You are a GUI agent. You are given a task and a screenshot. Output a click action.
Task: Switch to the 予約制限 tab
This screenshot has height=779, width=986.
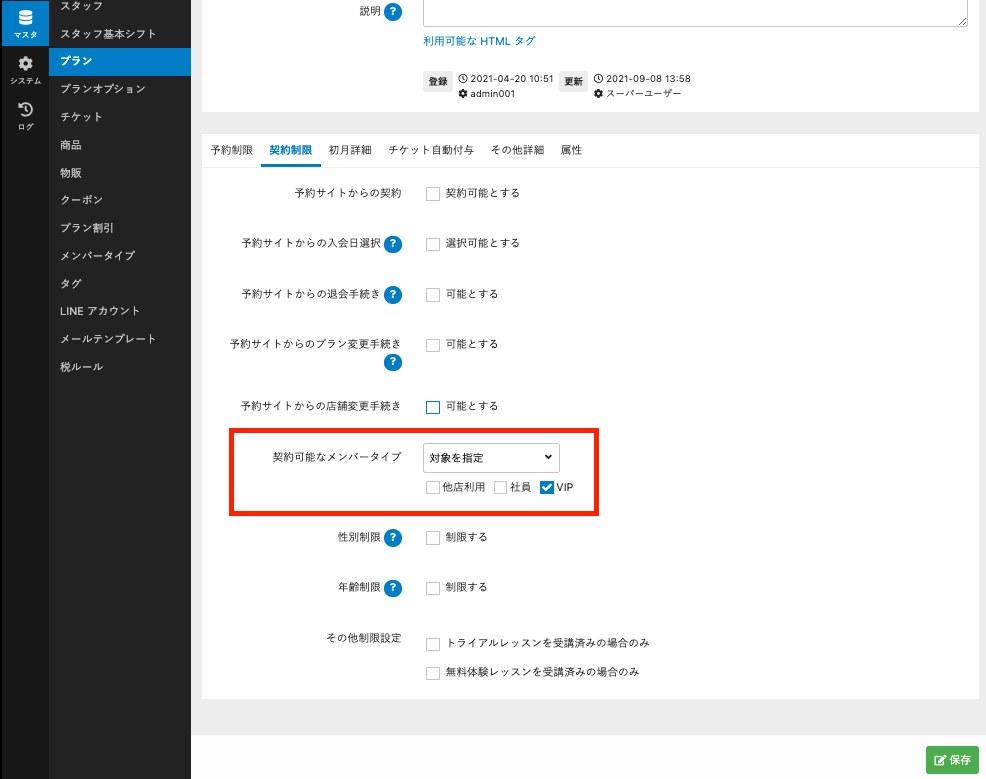coord(231,150)
